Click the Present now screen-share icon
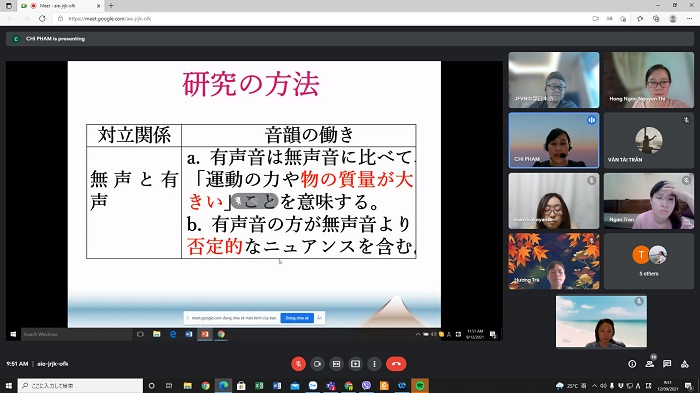Viewport: 700px width, 393px height. pos(355,364)
